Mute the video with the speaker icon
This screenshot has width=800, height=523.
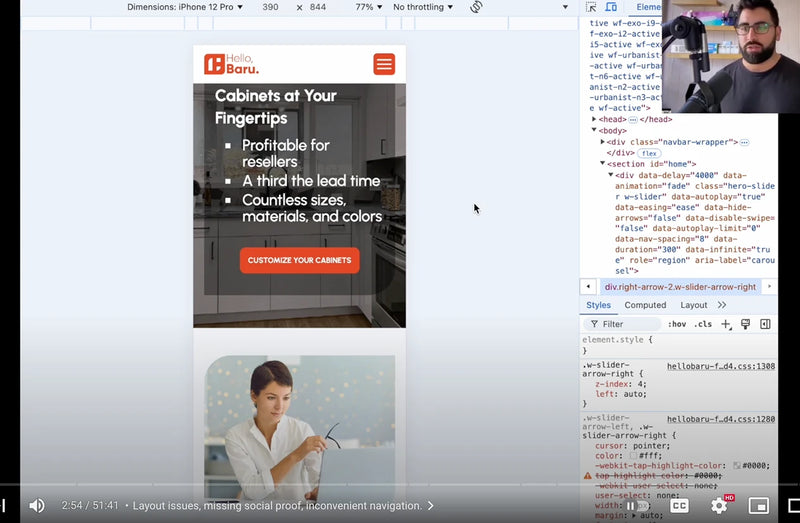coord(37,506)
